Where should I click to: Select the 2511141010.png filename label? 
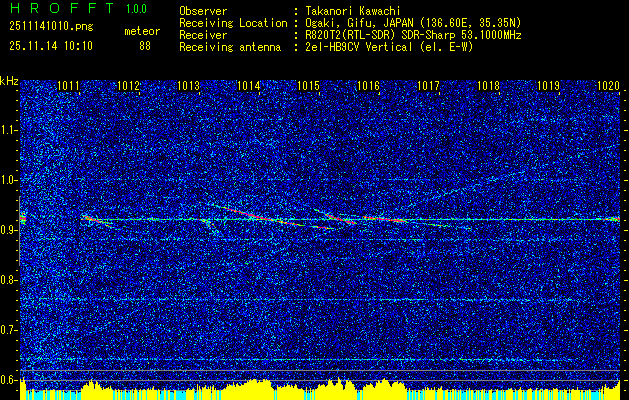(x=44, y=29)
